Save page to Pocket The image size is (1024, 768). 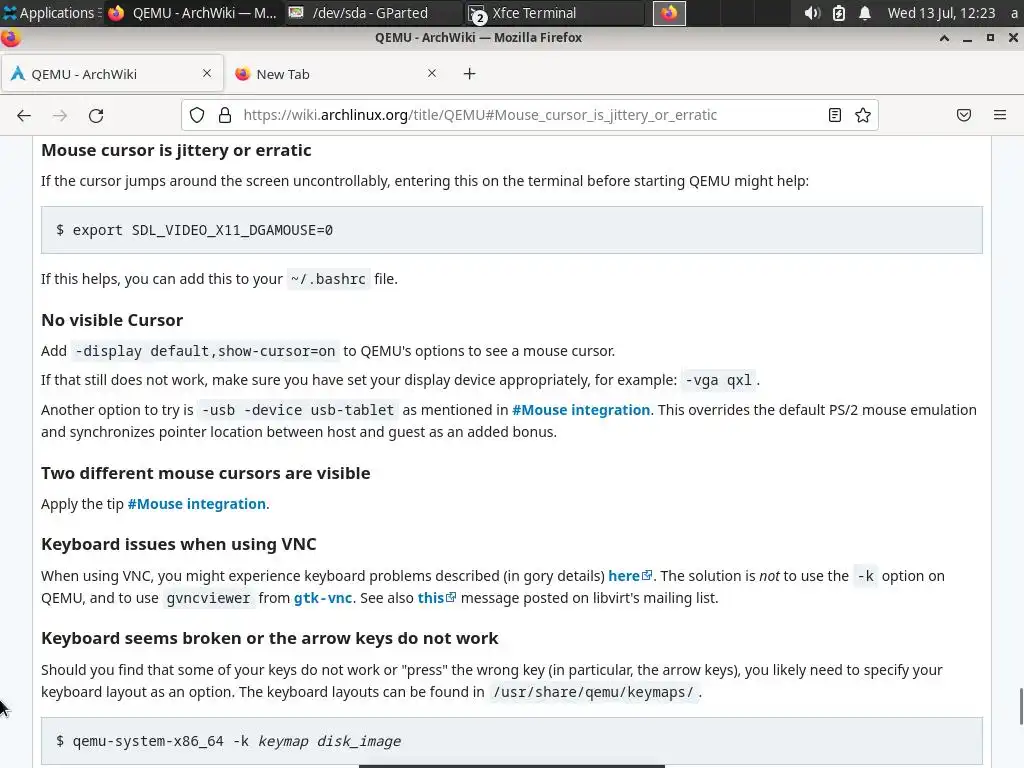point(964,116)
